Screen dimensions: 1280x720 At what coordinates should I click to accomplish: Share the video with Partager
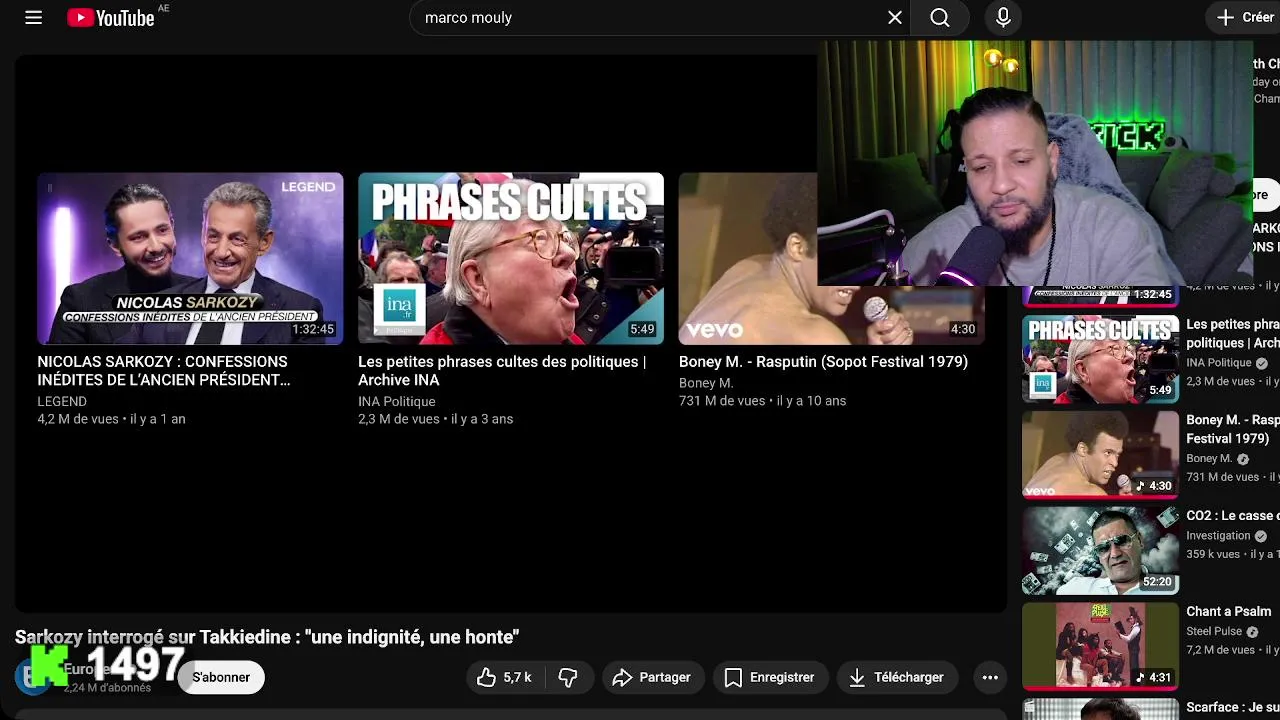(651, 677)
